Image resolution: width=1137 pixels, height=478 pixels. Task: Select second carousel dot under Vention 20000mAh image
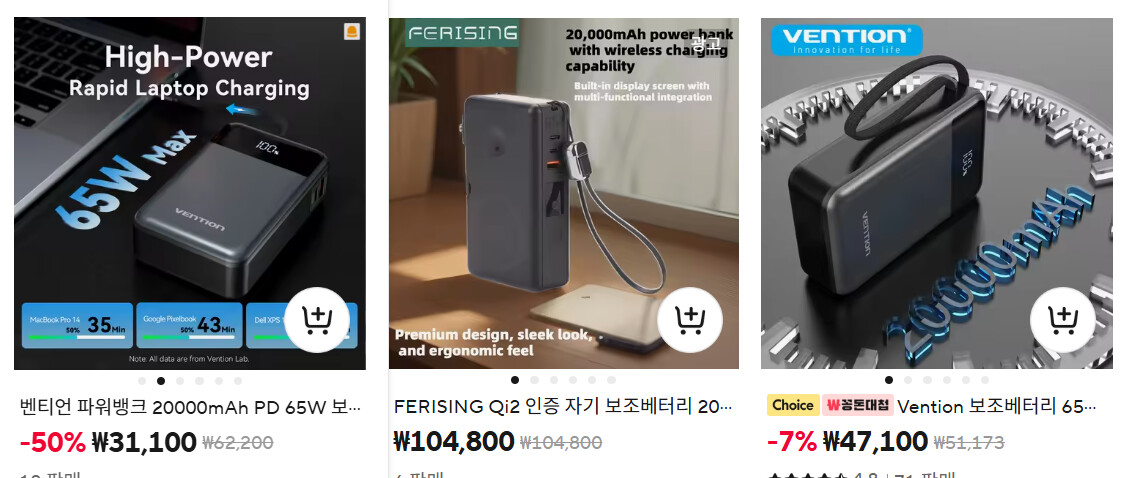pos(908,380)
